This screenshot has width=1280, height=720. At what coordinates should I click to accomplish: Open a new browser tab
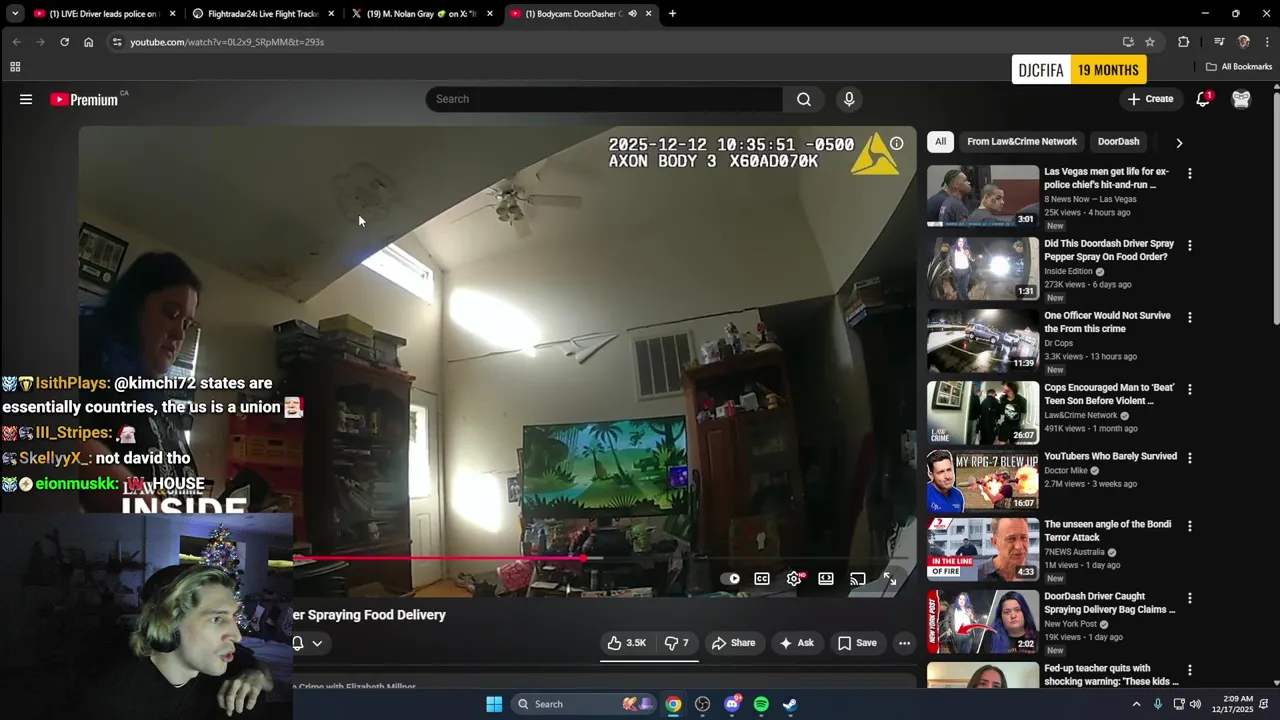[x=672, y=14]
